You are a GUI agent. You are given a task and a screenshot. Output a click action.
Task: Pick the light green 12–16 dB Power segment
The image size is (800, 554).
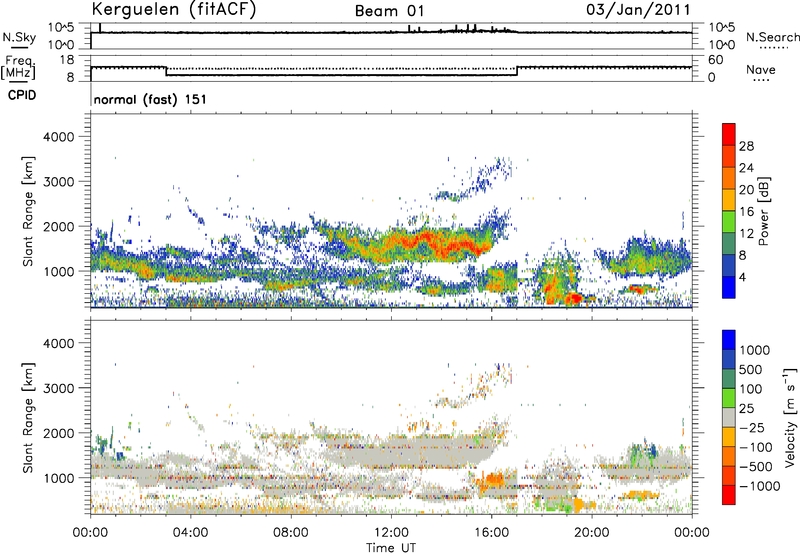click(729, 221)
